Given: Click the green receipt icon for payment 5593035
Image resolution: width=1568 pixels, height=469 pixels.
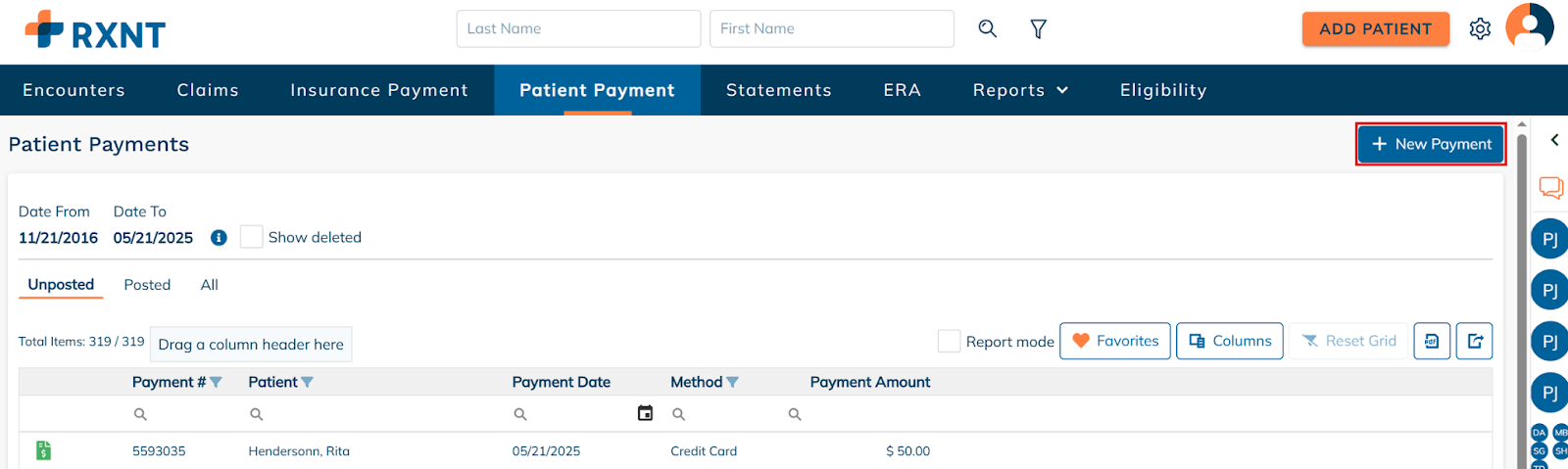Looking at the screenshot, I should pos(43,450).
